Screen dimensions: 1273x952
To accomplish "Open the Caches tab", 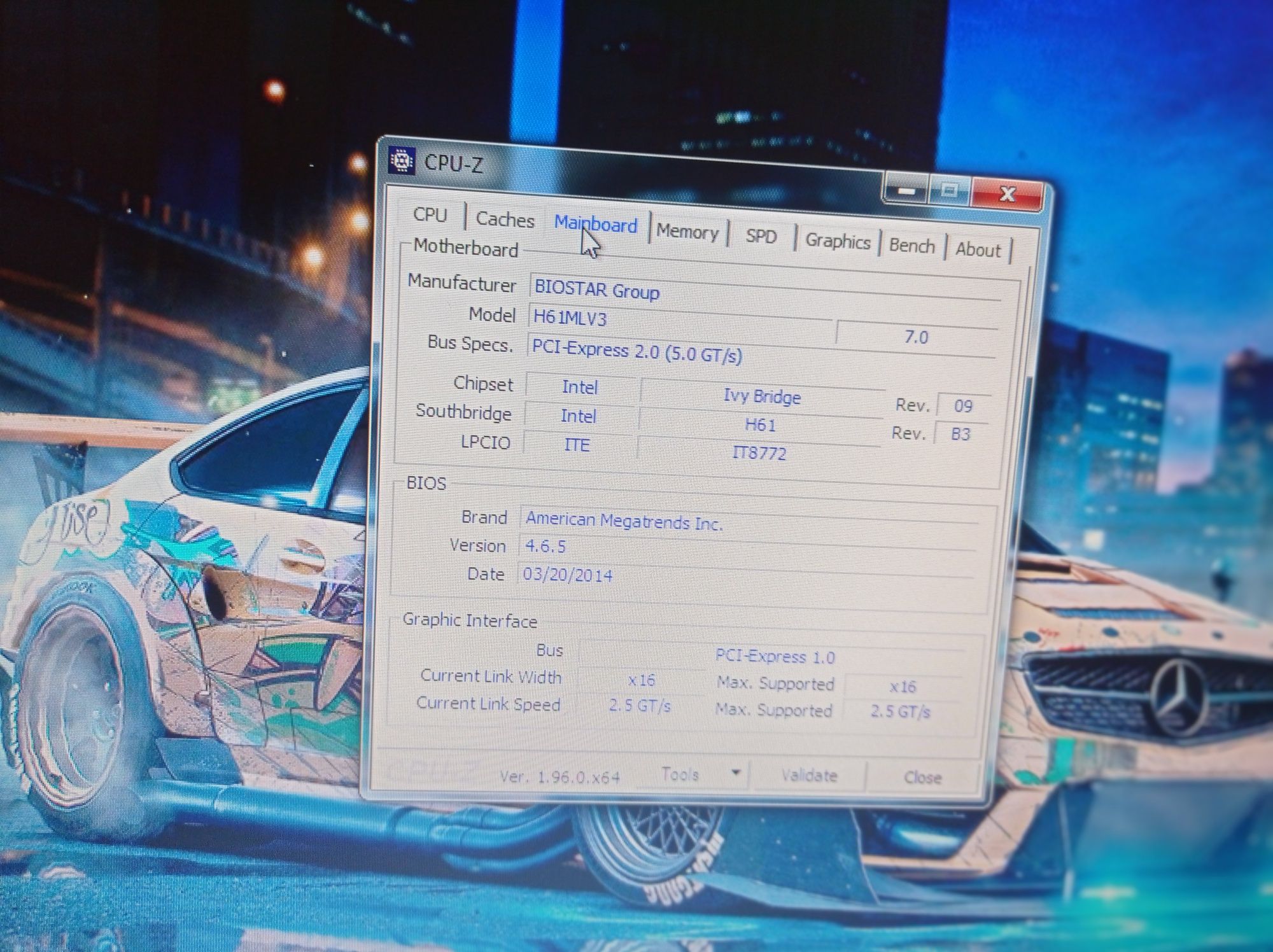I will pos(505,220).
